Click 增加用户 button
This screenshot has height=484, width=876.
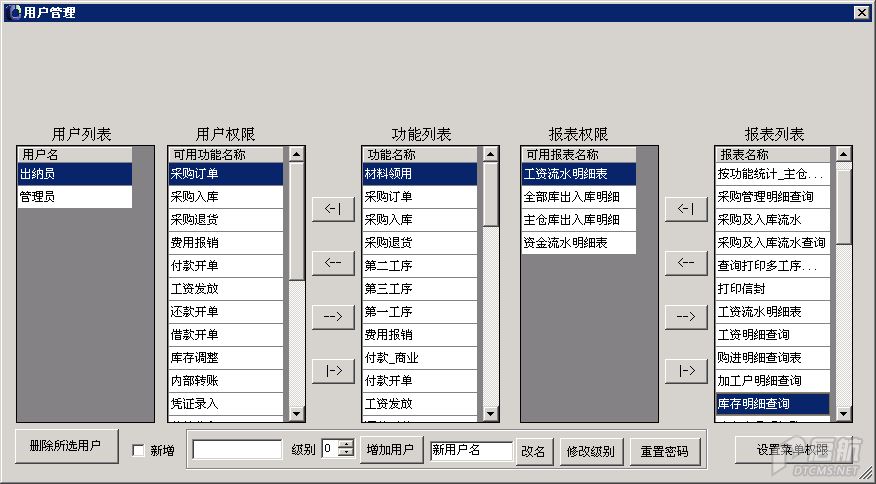[392, 450]
